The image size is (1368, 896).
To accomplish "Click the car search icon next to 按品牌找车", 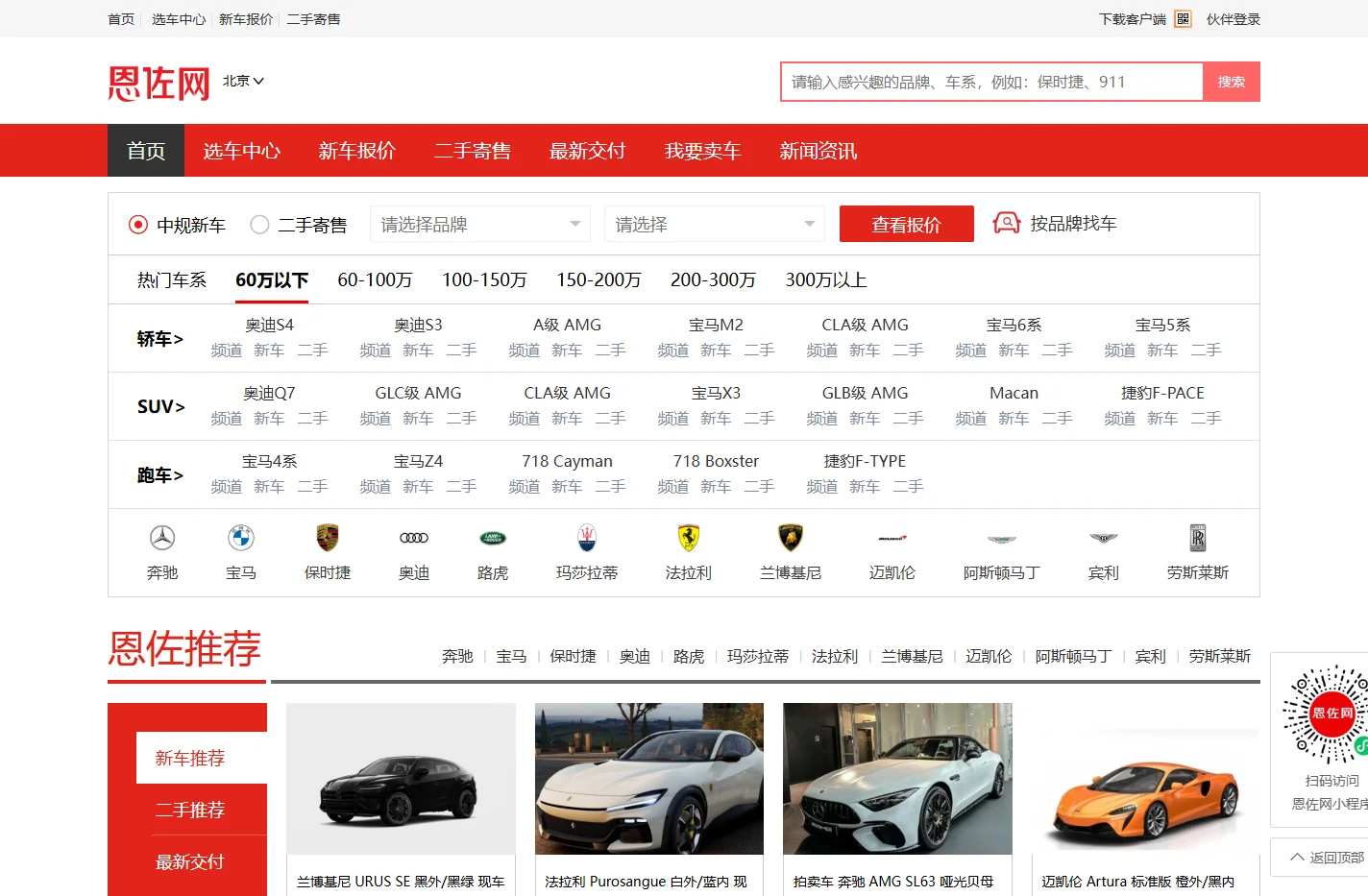I will (1007, 223).
